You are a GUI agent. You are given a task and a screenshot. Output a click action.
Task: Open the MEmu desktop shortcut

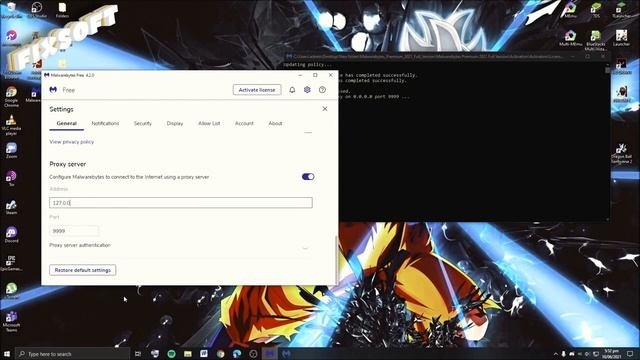pyautogui.click(x=571, y=10)
